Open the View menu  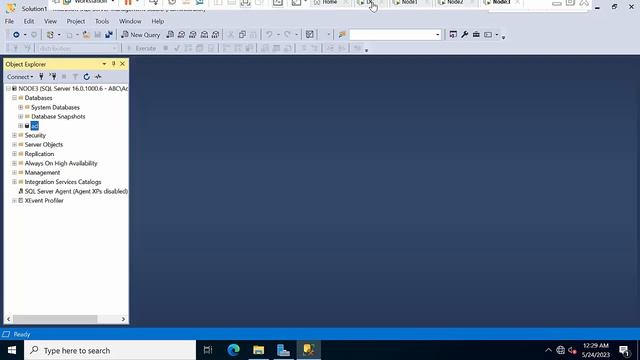[50, 21]
